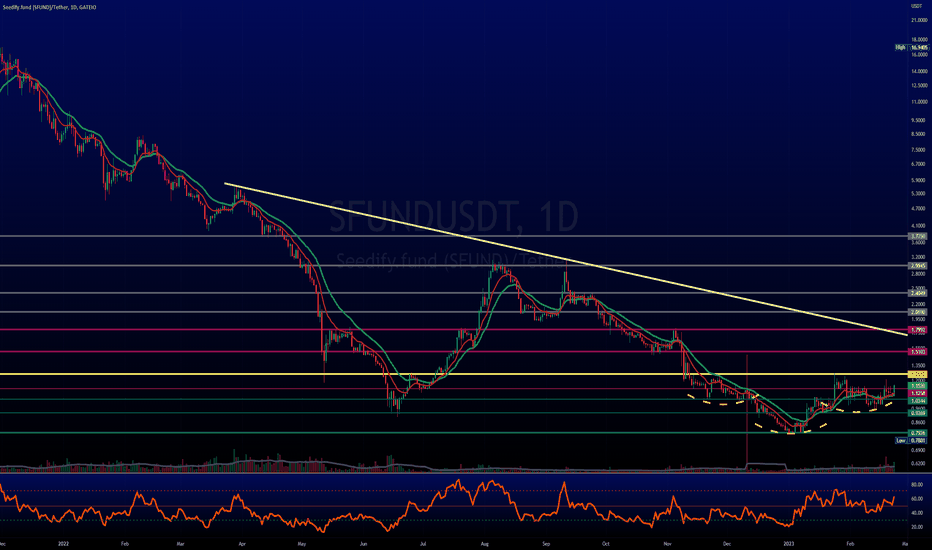This screenshot has height=550, width=932.
Task: Click the Mar label on time axis
Action: pos(180,543)
